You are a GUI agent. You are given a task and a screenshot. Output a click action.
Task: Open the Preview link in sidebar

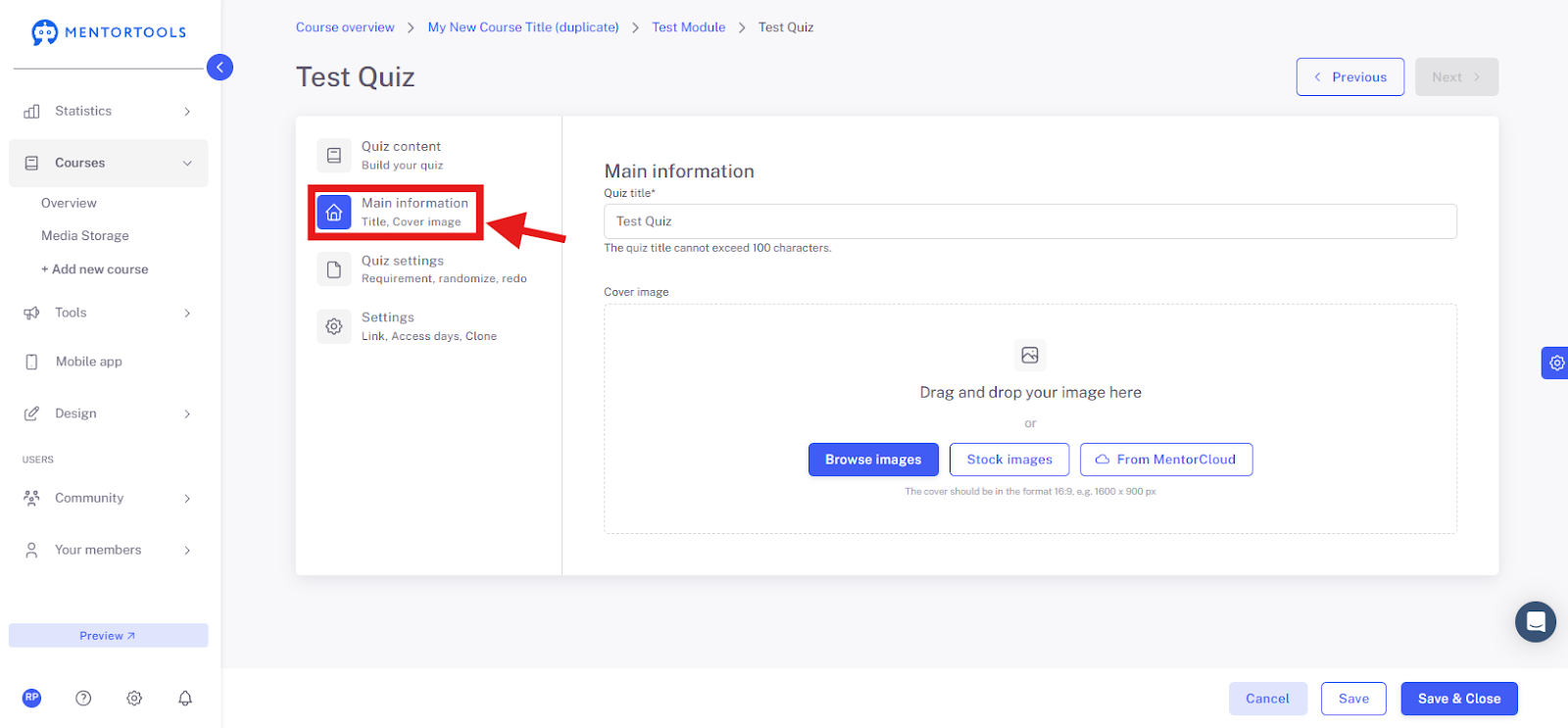(109, 636)
